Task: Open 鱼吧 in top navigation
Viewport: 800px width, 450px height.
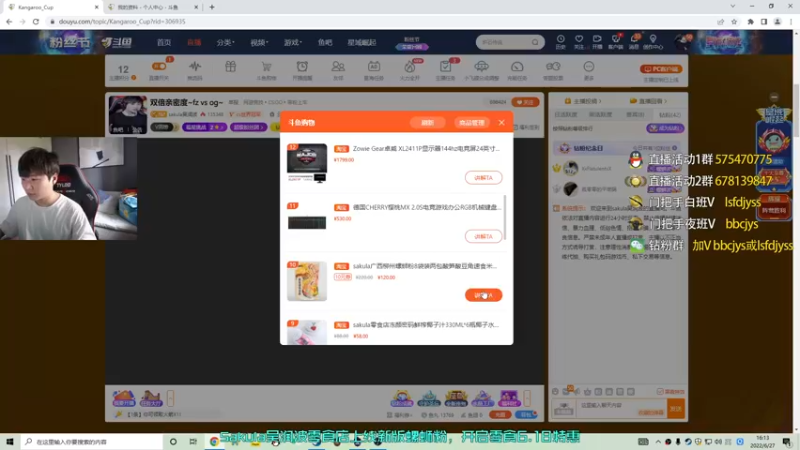Action: coord(325,42)
